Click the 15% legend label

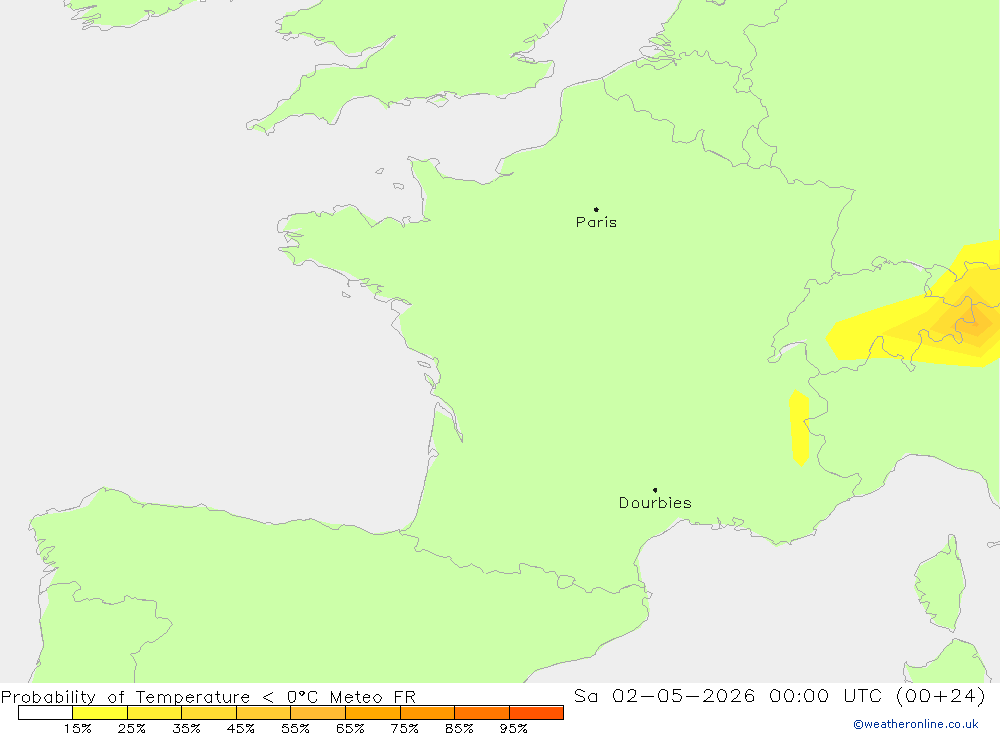pyautogui.click(x=77, y=728)
